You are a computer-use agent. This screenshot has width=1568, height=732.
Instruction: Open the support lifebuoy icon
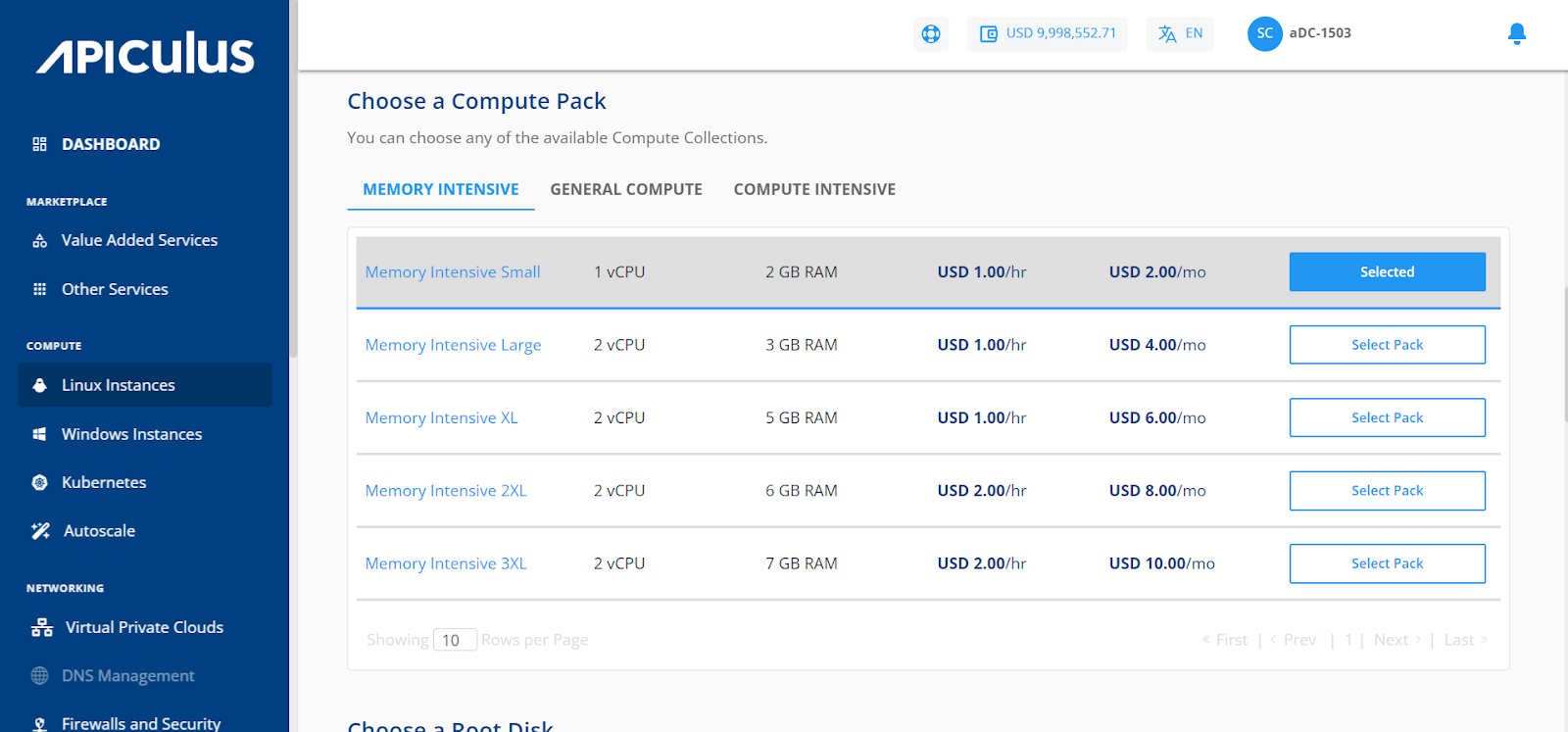pos(931,34)
